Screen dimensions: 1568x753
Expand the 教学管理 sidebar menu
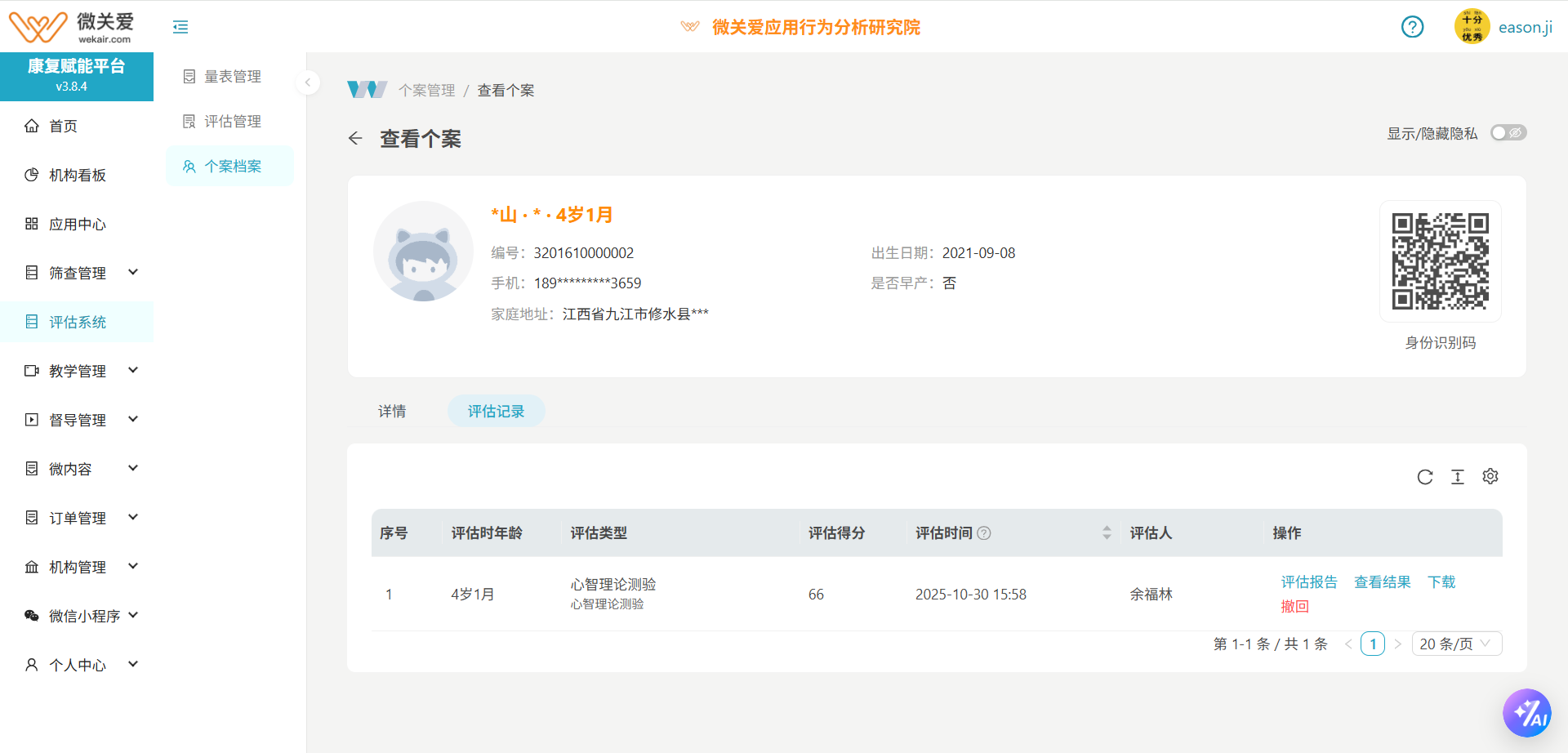(x=81, y=371)
